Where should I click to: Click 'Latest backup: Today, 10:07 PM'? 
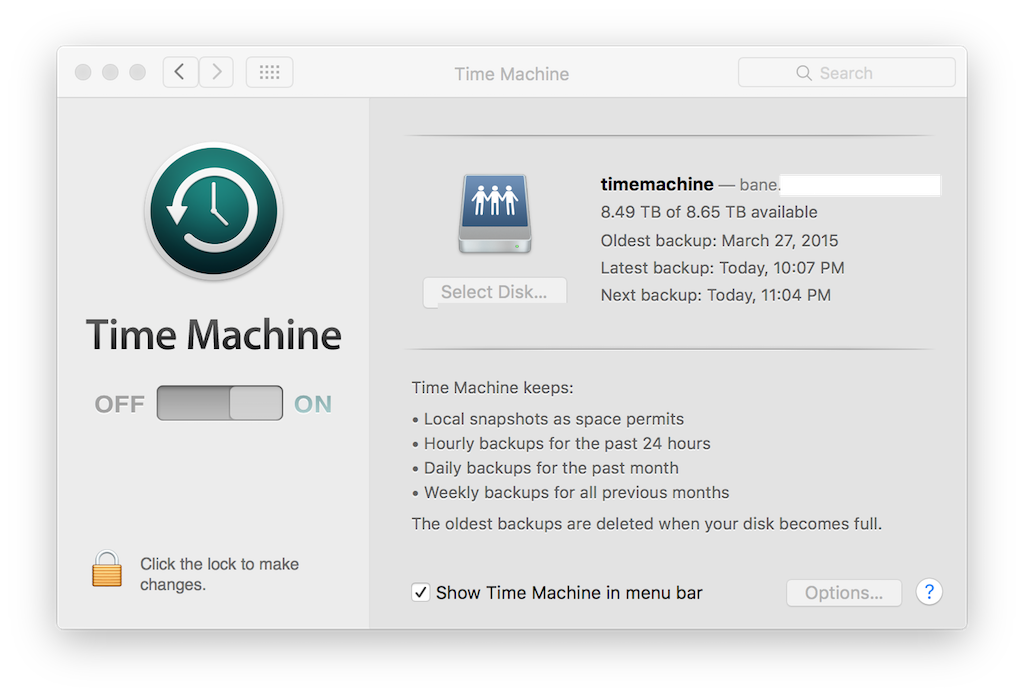click(x=722, y=268)
